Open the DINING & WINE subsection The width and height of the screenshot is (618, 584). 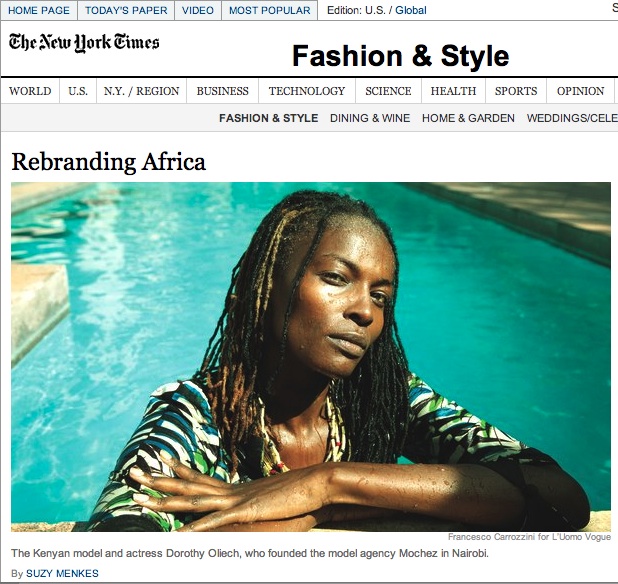pos(370,118)
